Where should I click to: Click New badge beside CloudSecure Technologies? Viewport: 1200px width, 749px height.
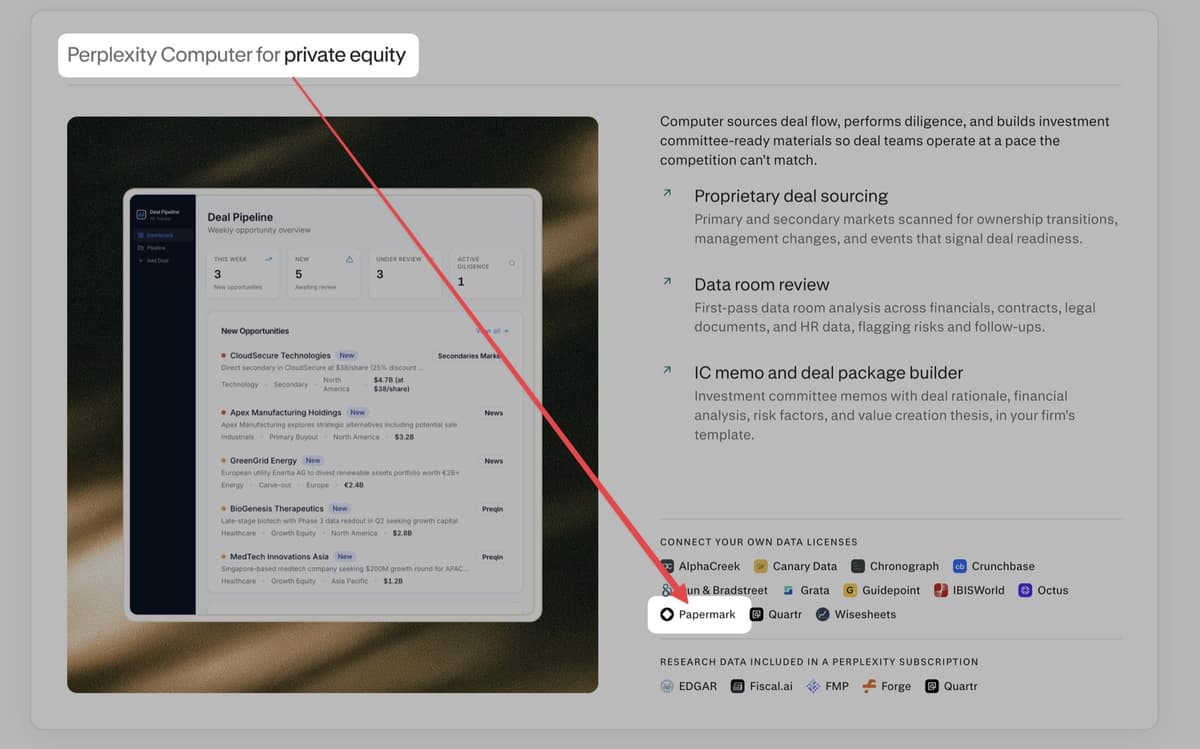(347, 355)
